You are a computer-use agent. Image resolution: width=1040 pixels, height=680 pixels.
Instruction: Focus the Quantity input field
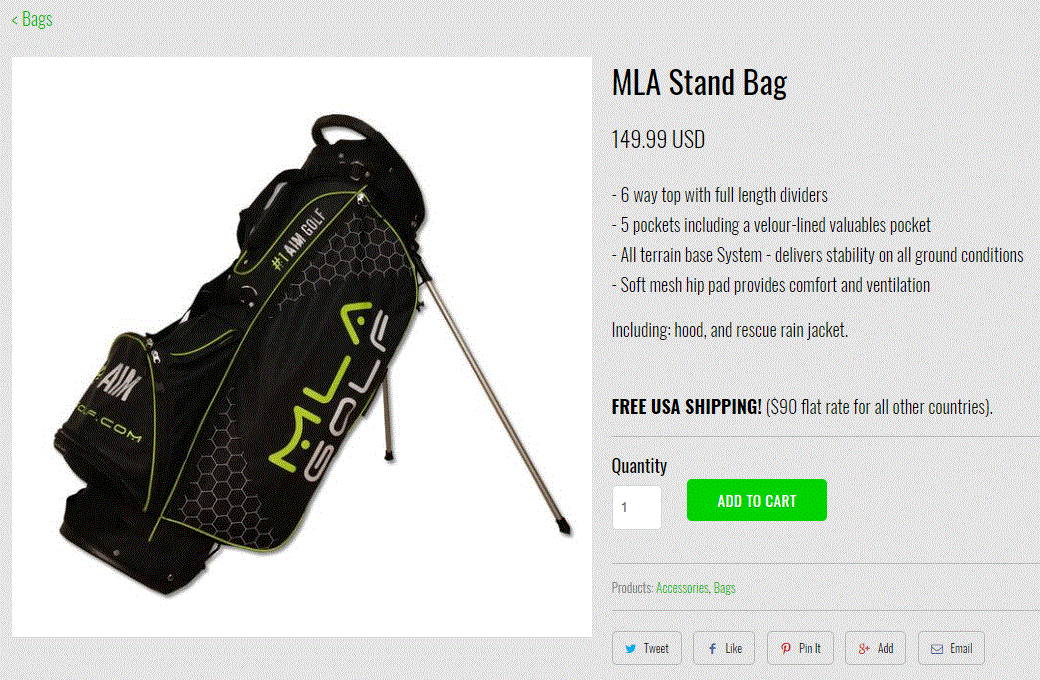[637, 507]
